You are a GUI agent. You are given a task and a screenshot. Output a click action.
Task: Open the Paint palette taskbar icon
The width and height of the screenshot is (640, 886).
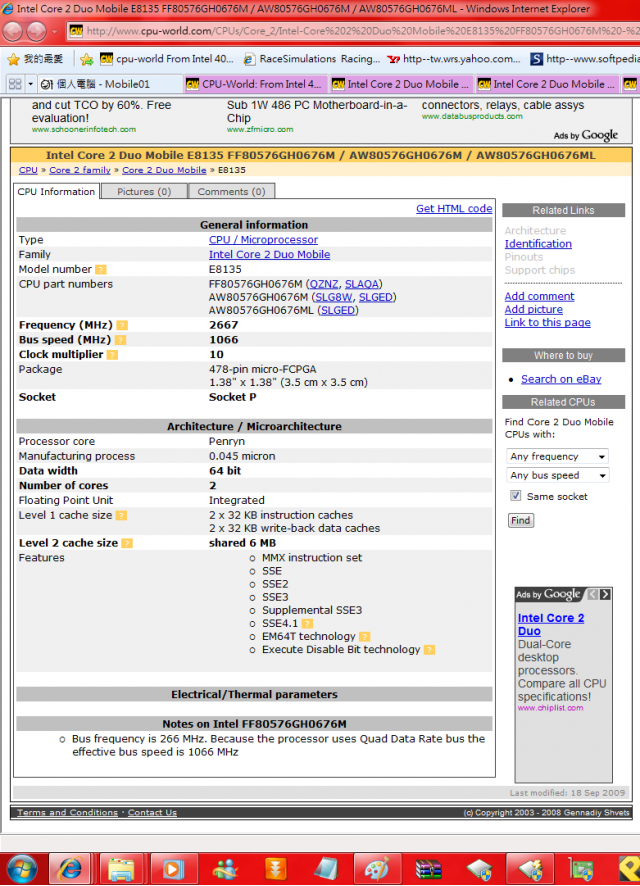(377, 869)
